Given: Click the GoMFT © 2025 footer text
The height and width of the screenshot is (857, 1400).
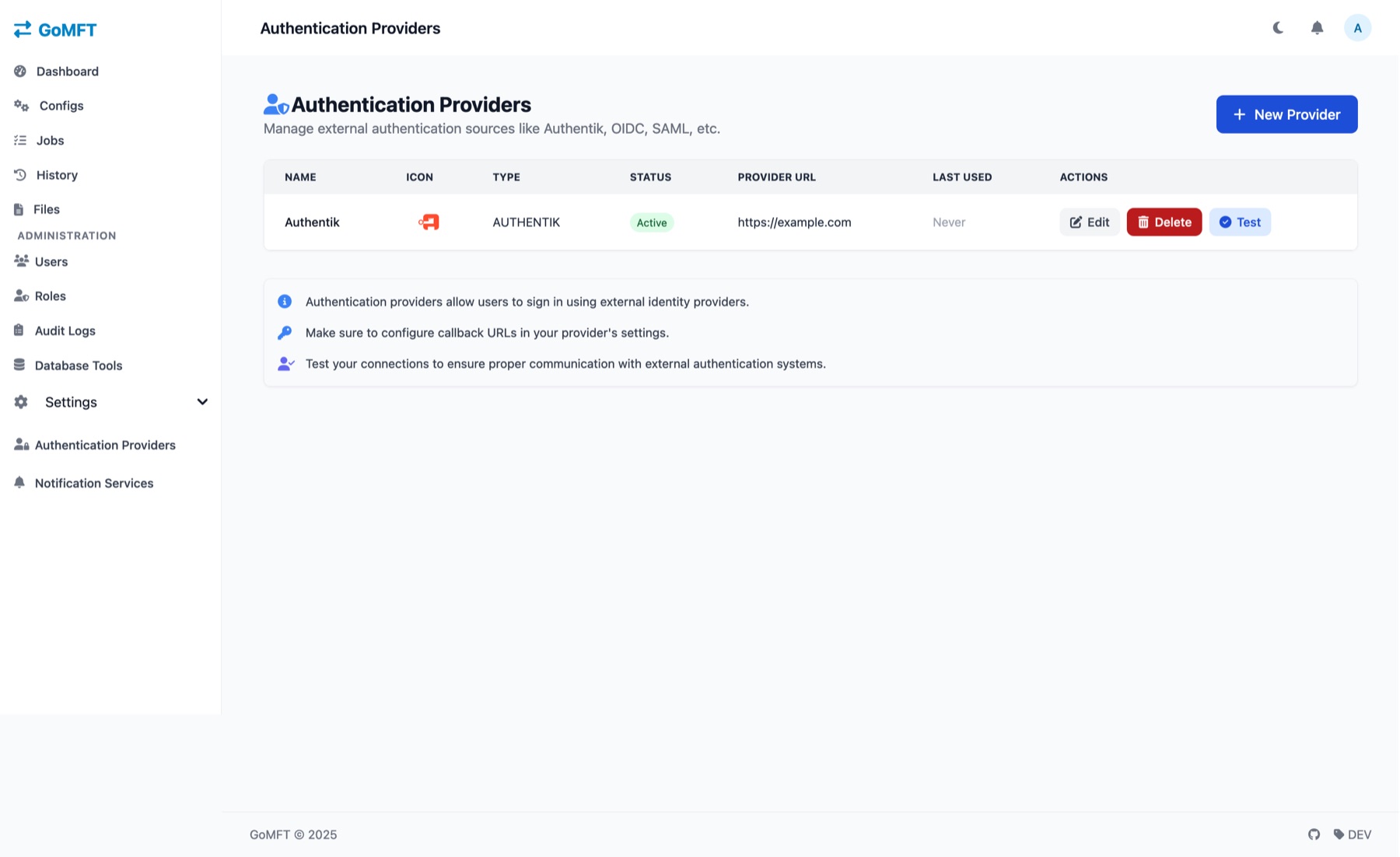Looking at the screenshot, I should pos(293,834).
